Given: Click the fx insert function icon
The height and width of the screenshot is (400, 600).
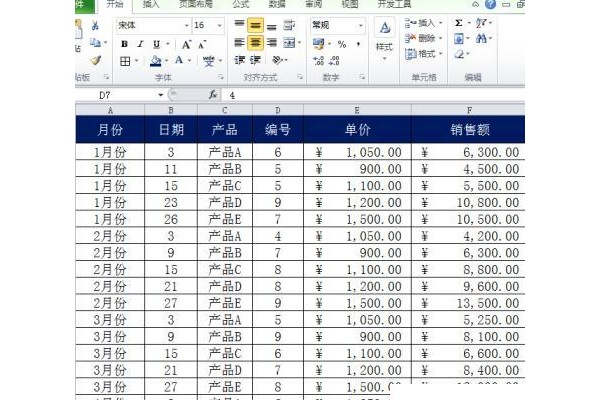Looking at the screenshot, I should click(x=213, y=94).
